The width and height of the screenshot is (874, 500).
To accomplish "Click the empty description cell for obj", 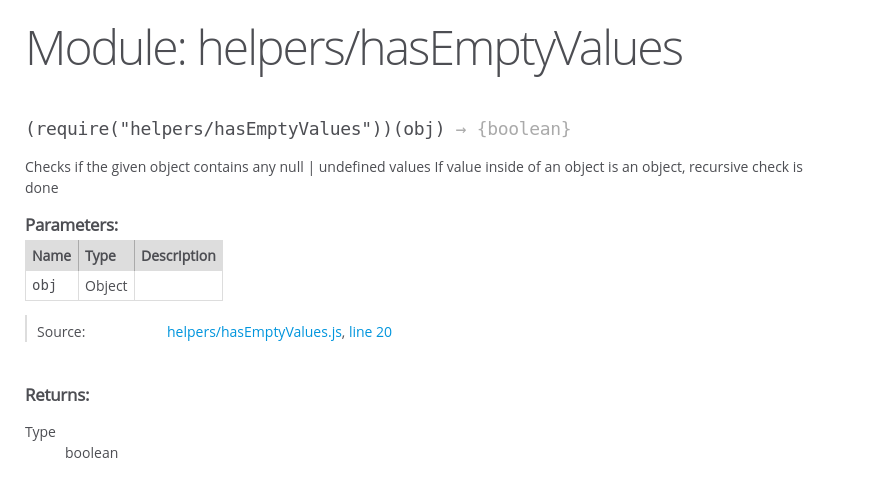I will pos(178,285).
